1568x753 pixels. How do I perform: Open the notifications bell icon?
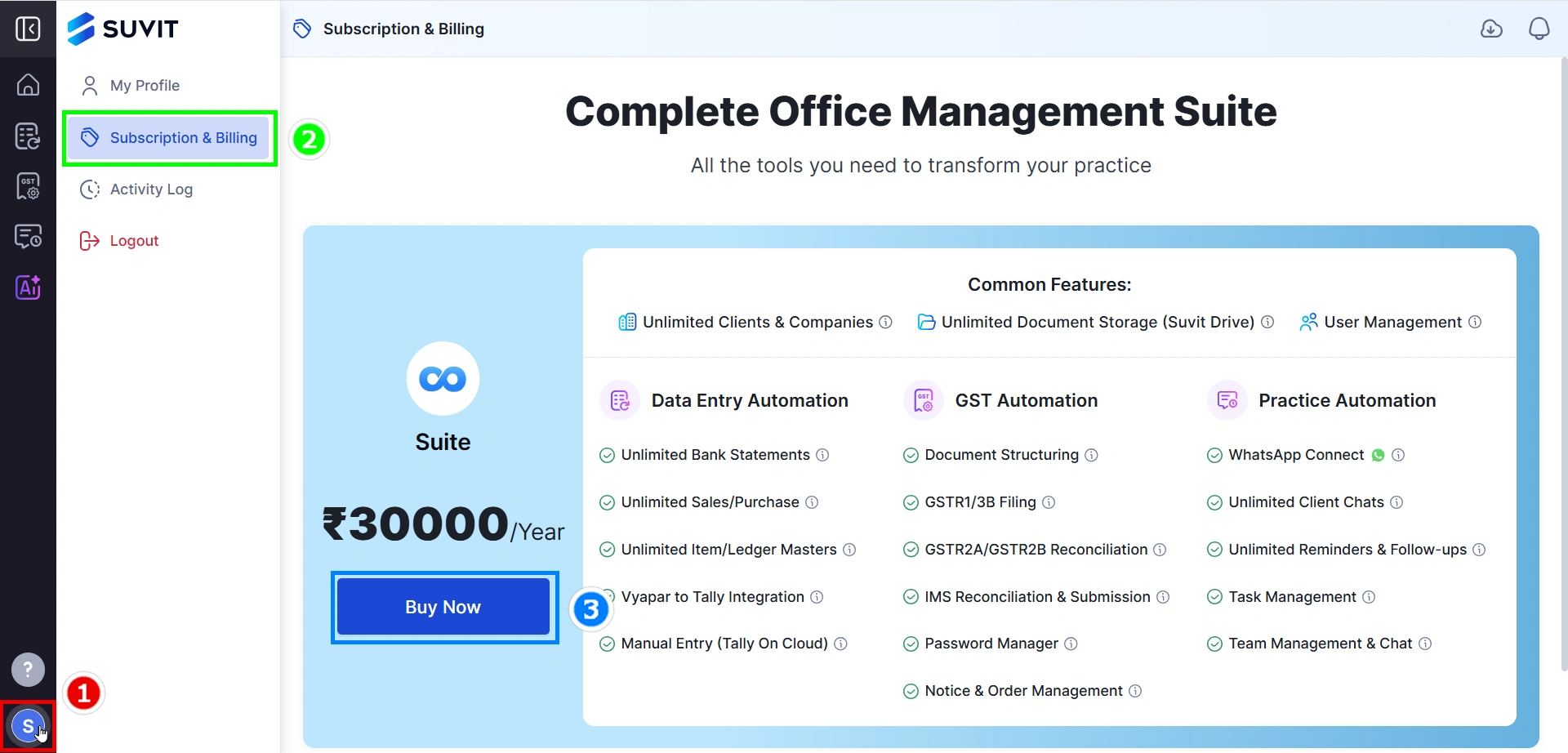(x=1539, y=29)
